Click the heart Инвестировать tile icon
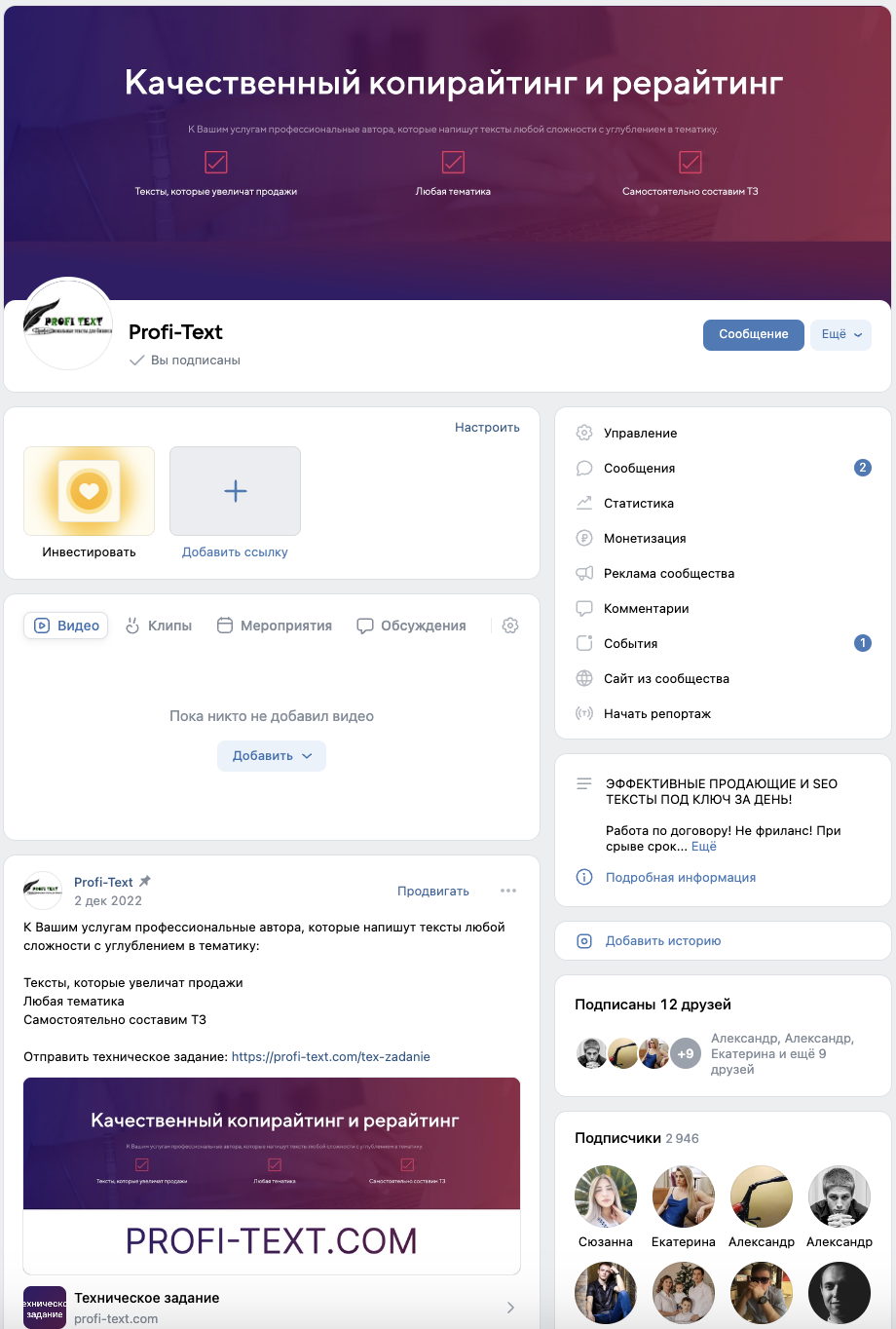 click(89, 491)
